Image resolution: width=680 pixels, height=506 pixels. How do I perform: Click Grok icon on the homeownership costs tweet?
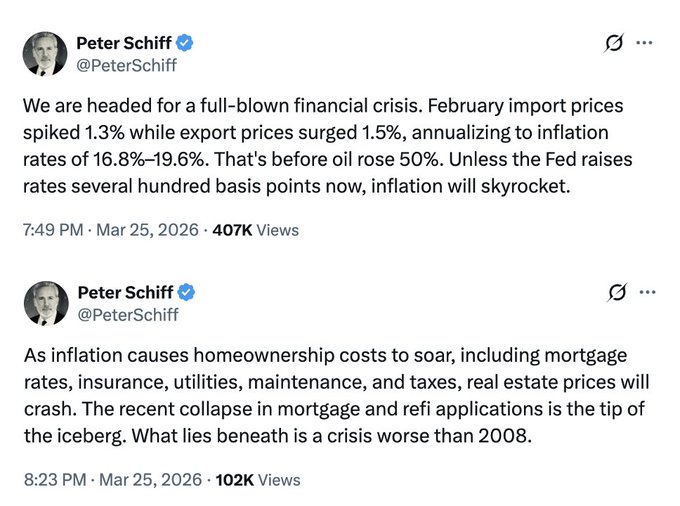(x=614, y=293)
